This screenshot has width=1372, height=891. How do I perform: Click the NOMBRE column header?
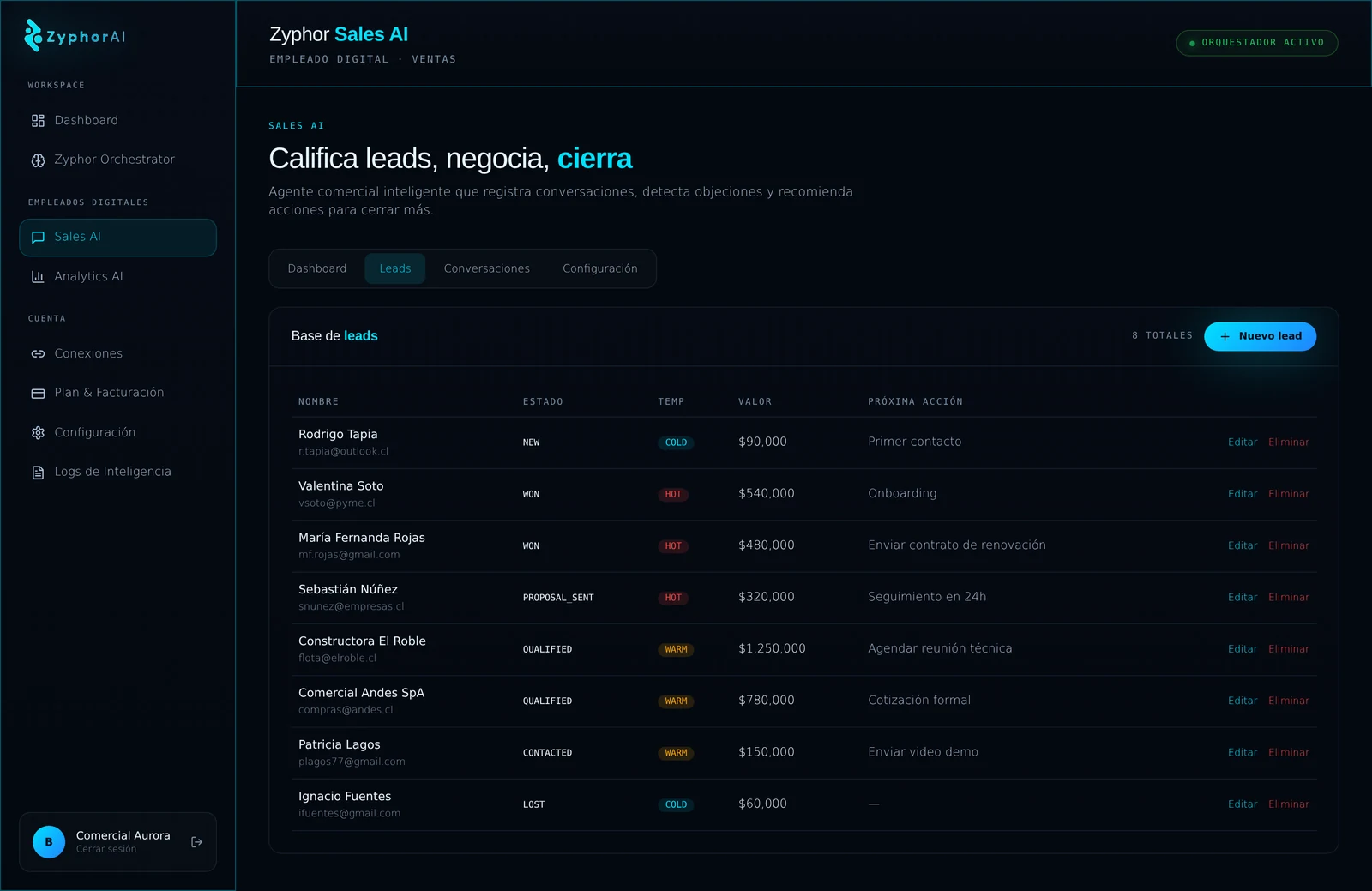(x=318, y=402)
